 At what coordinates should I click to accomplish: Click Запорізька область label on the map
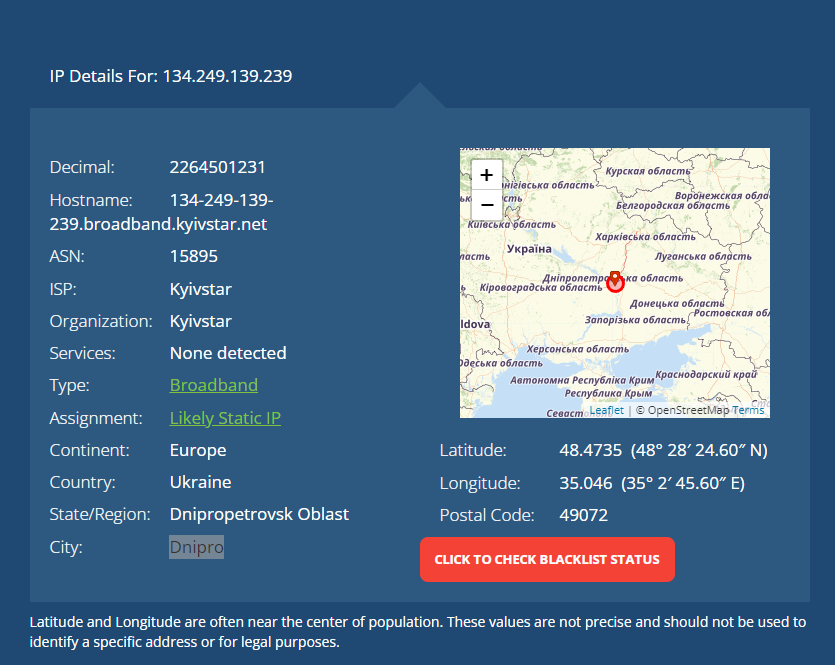coord(635,320)
